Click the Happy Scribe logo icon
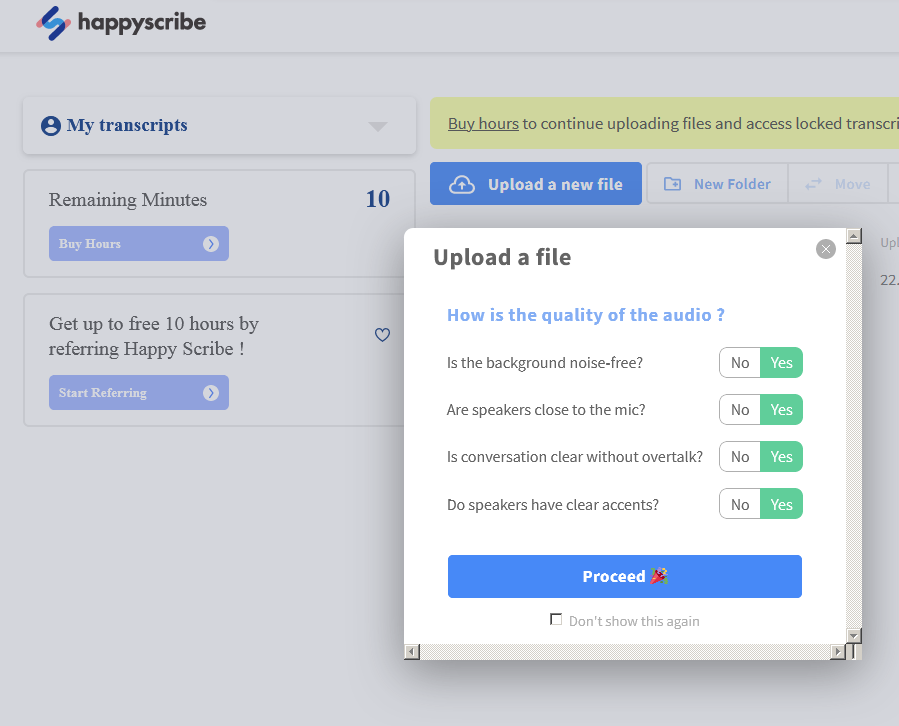This screenshot has height=726, width=899. tap(53, 22)
